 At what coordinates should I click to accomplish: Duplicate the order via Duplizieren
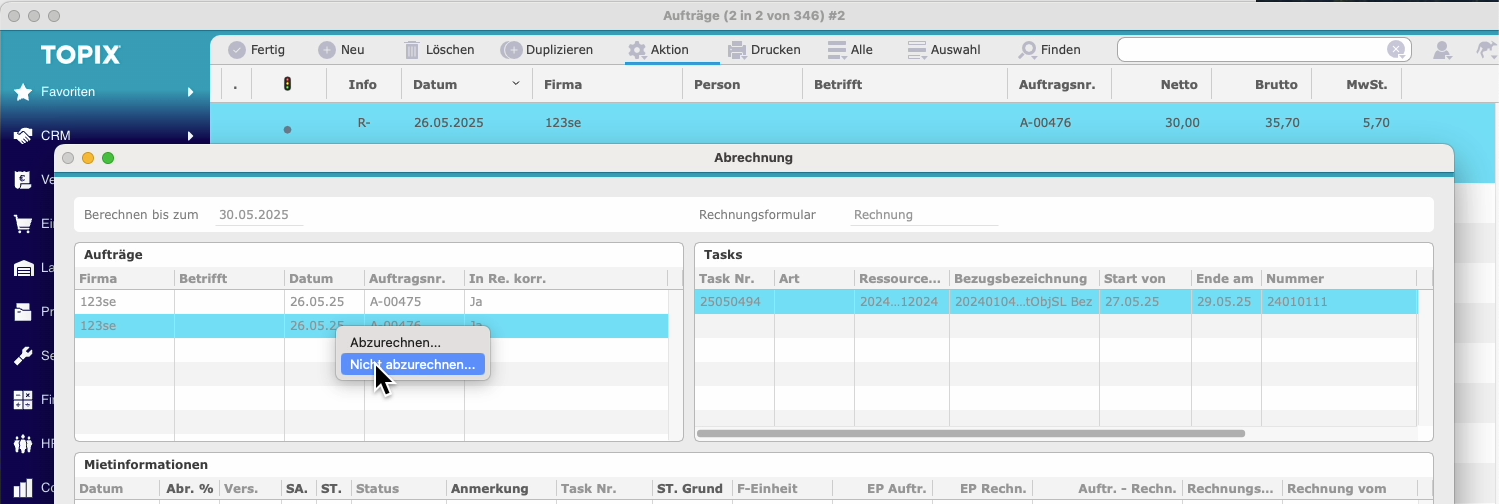548,49
